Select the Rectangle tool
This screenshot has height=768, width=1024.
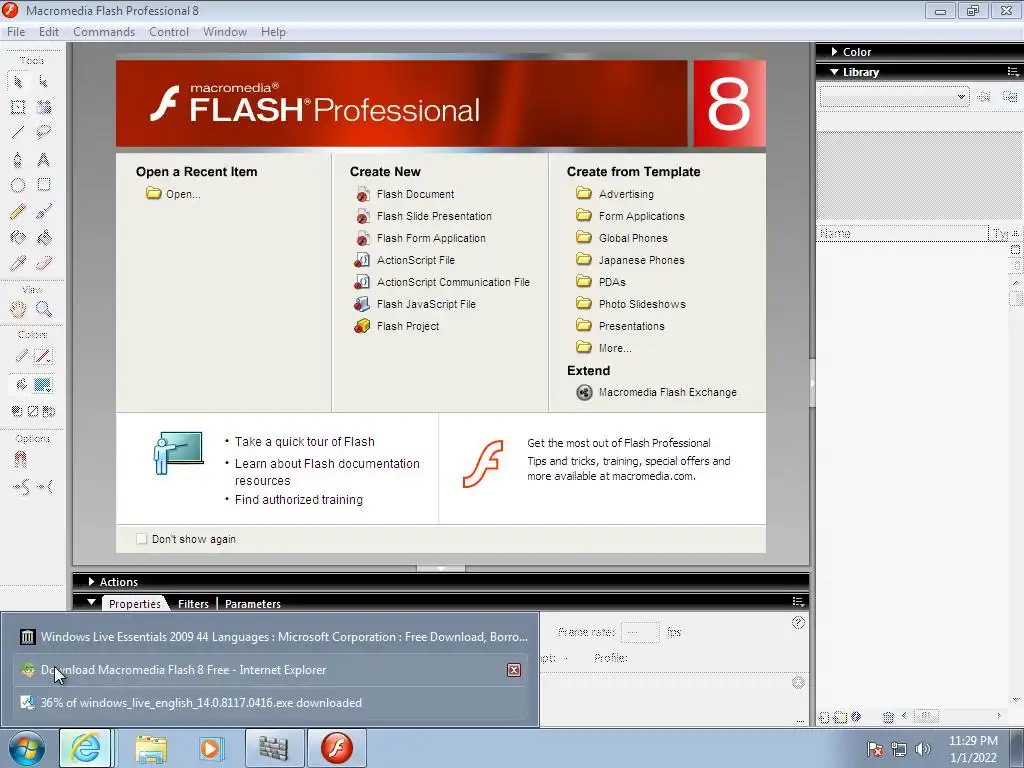(44, 185)
